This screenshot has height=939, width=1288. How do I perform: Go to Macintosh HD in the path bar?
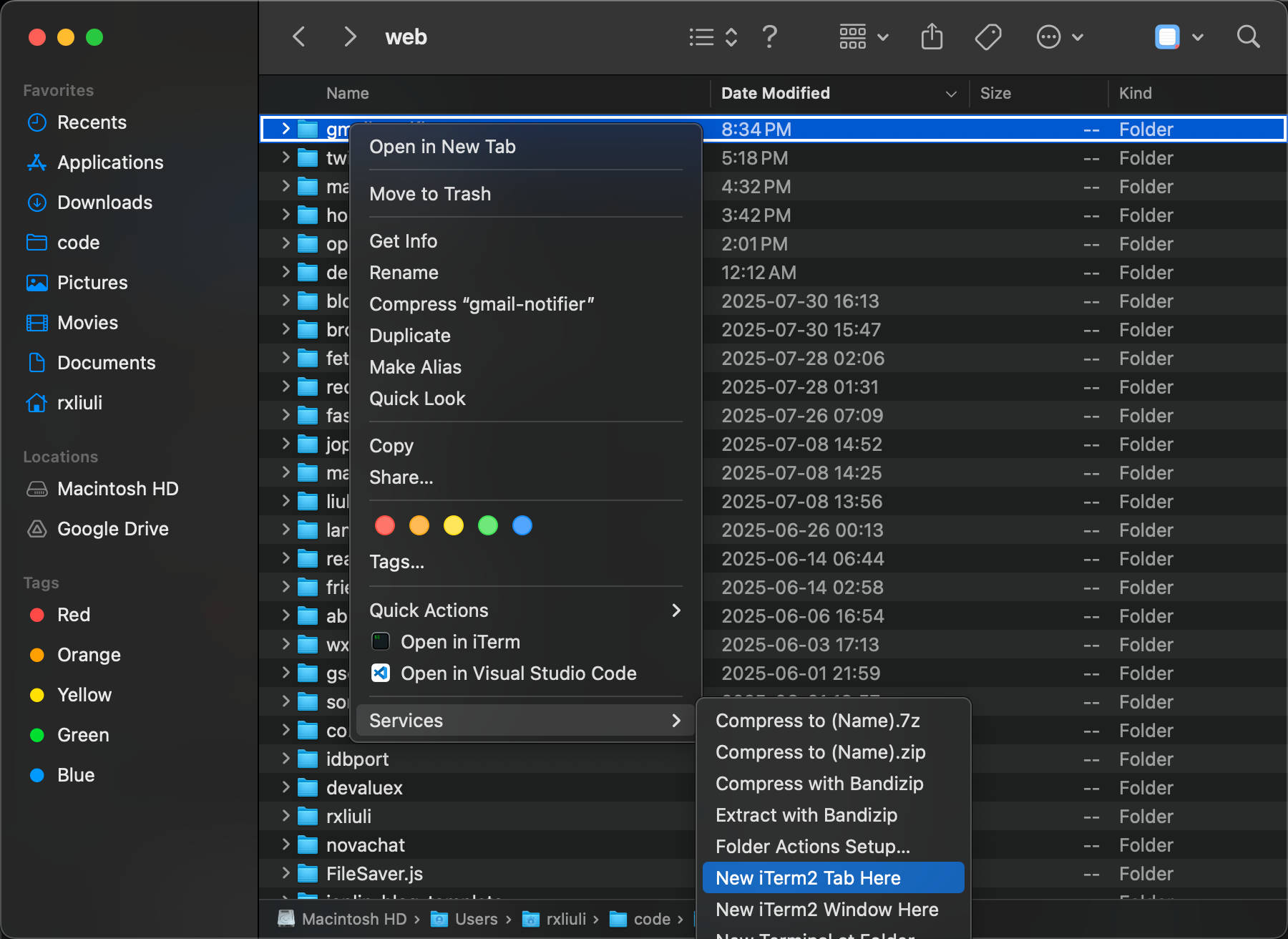[x=342, y=919]
